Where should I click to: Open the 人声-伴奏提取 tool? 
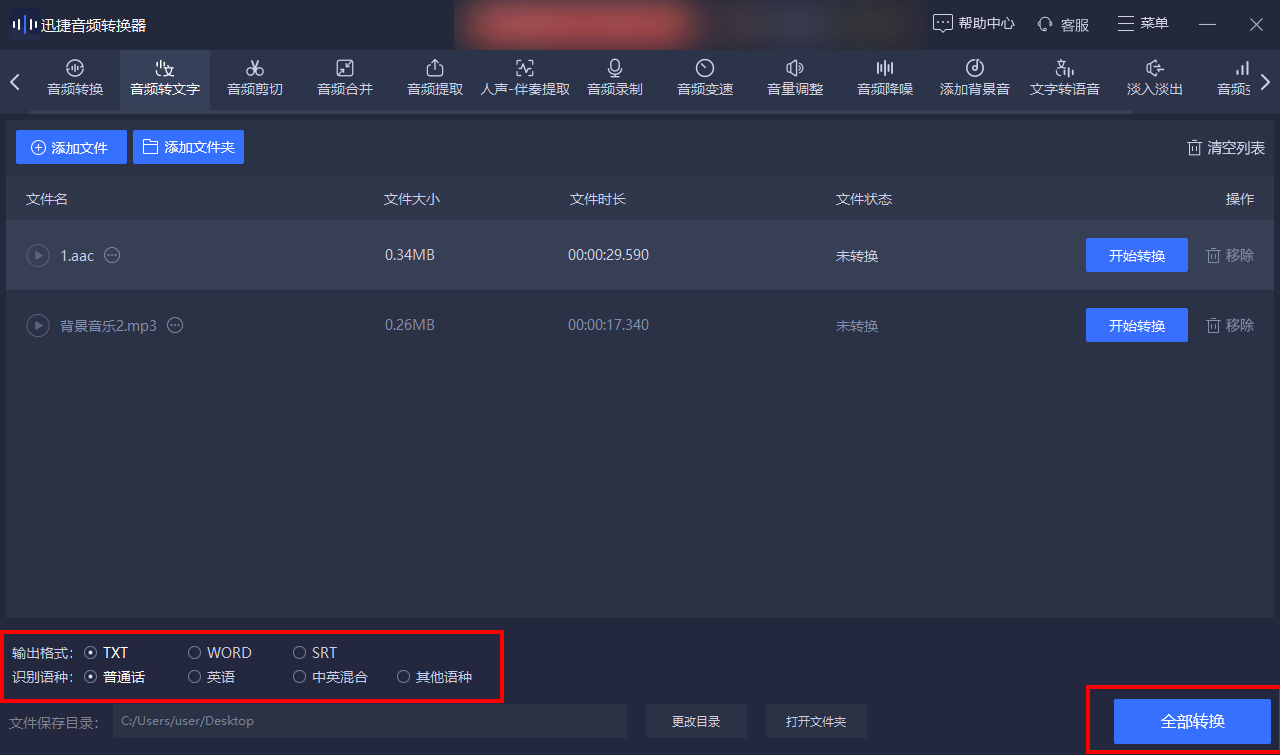(525, 77)
